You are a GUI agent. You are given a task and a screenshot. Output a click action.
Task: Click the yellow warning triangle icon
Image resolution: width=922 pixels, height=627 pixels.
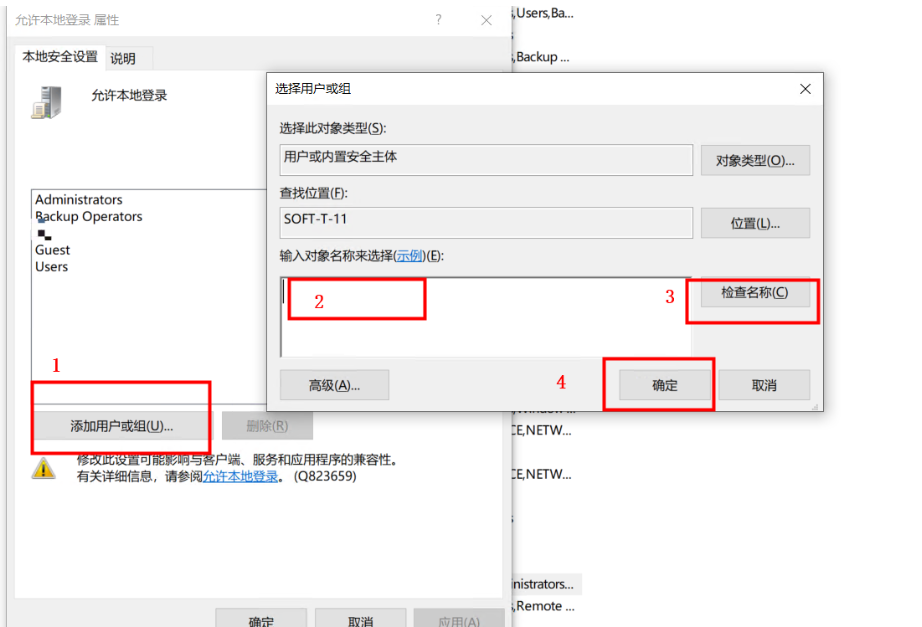(x=44, y=468)
